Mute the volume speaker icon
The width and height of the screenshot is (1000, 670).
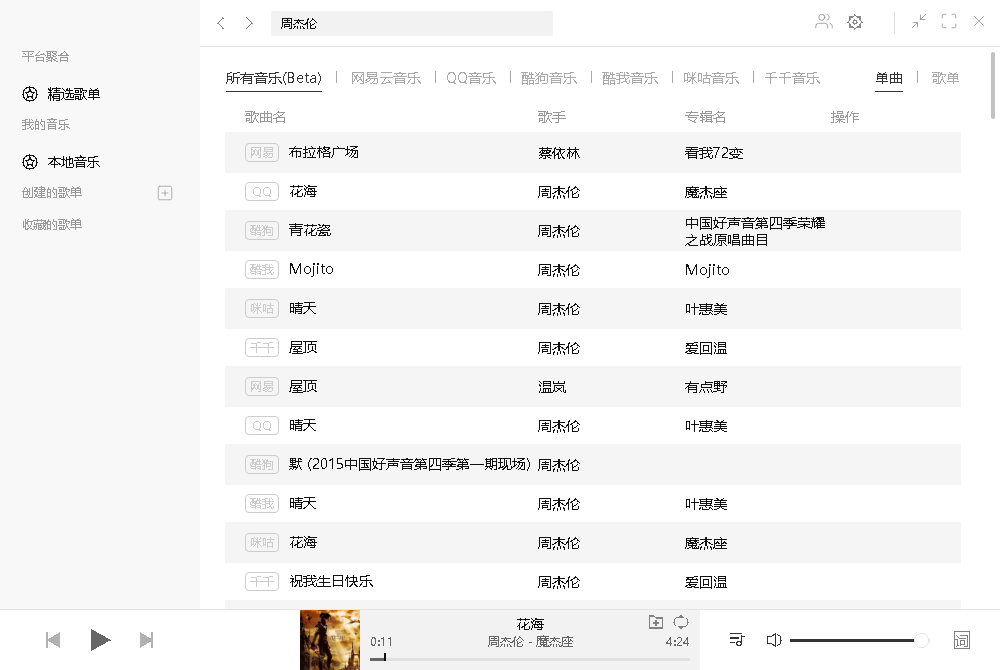[774, 639]
